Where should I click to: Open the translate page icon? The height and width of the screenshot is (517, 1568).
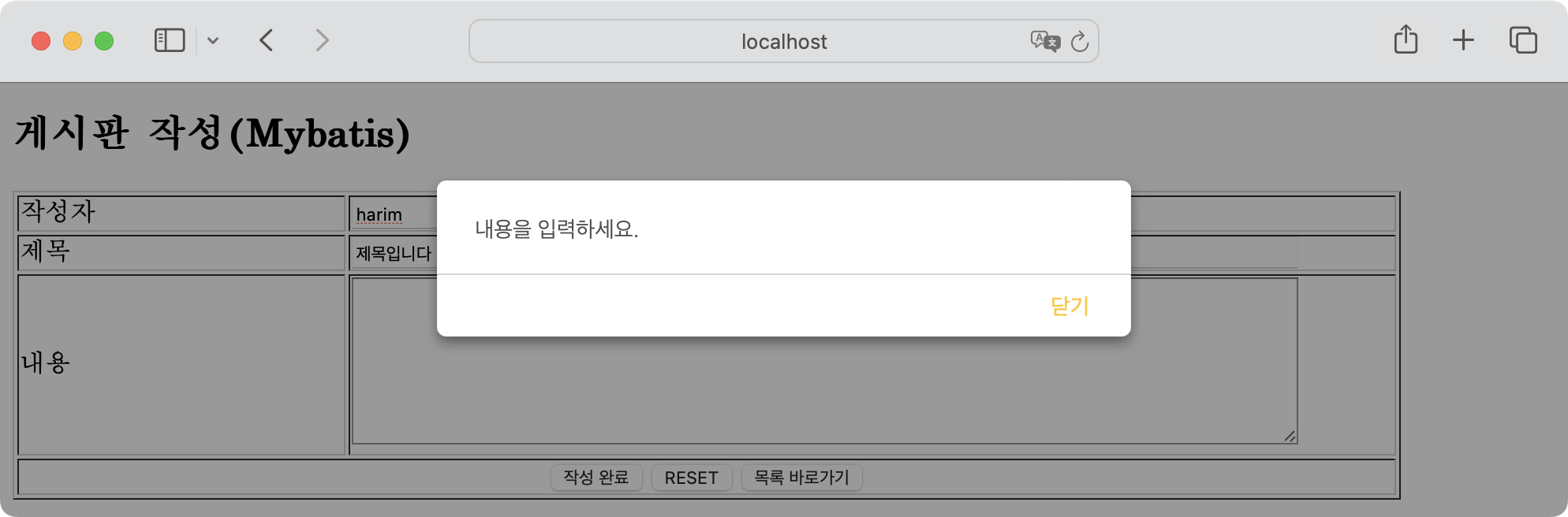coord(1045,41)
